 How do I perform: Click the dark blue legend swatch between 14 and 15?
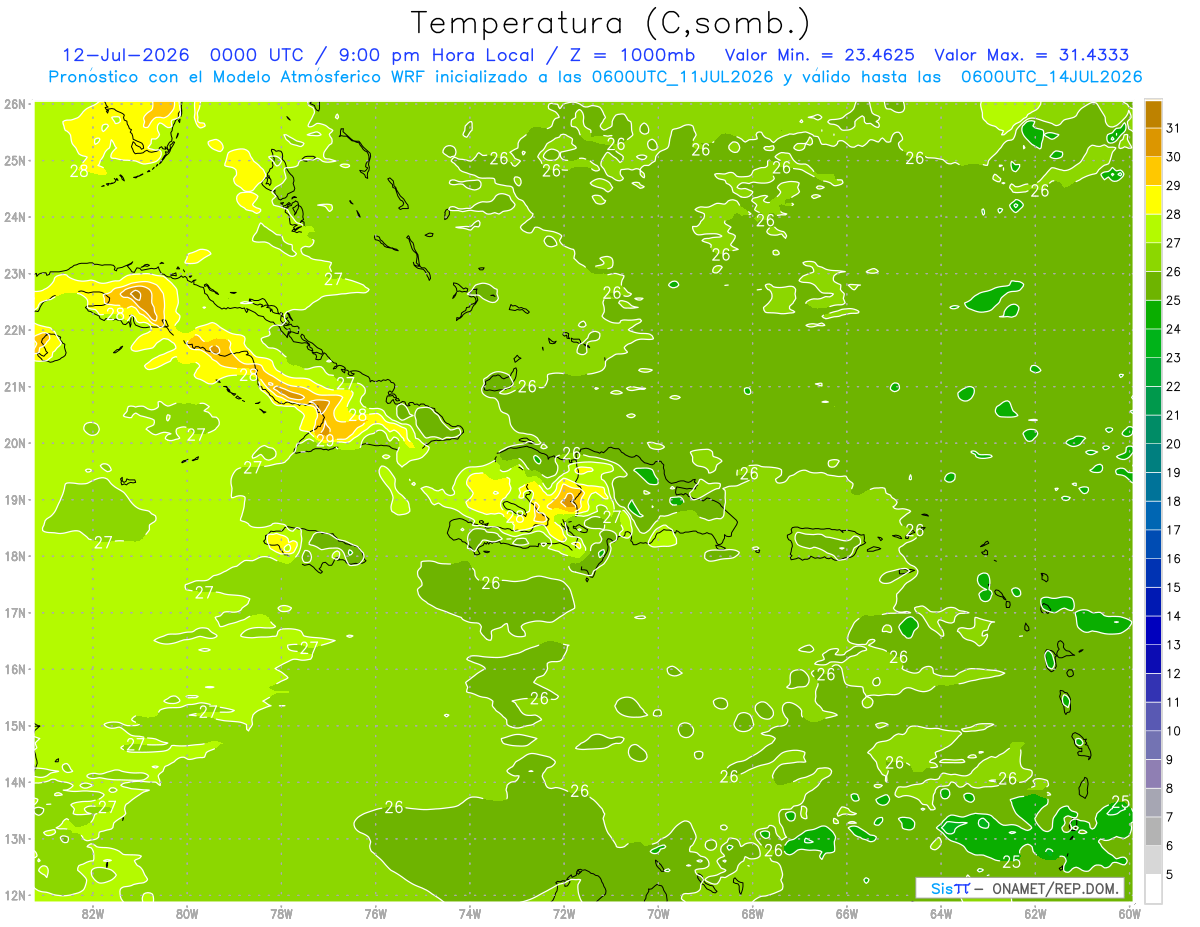click(x=1153, y=601)
